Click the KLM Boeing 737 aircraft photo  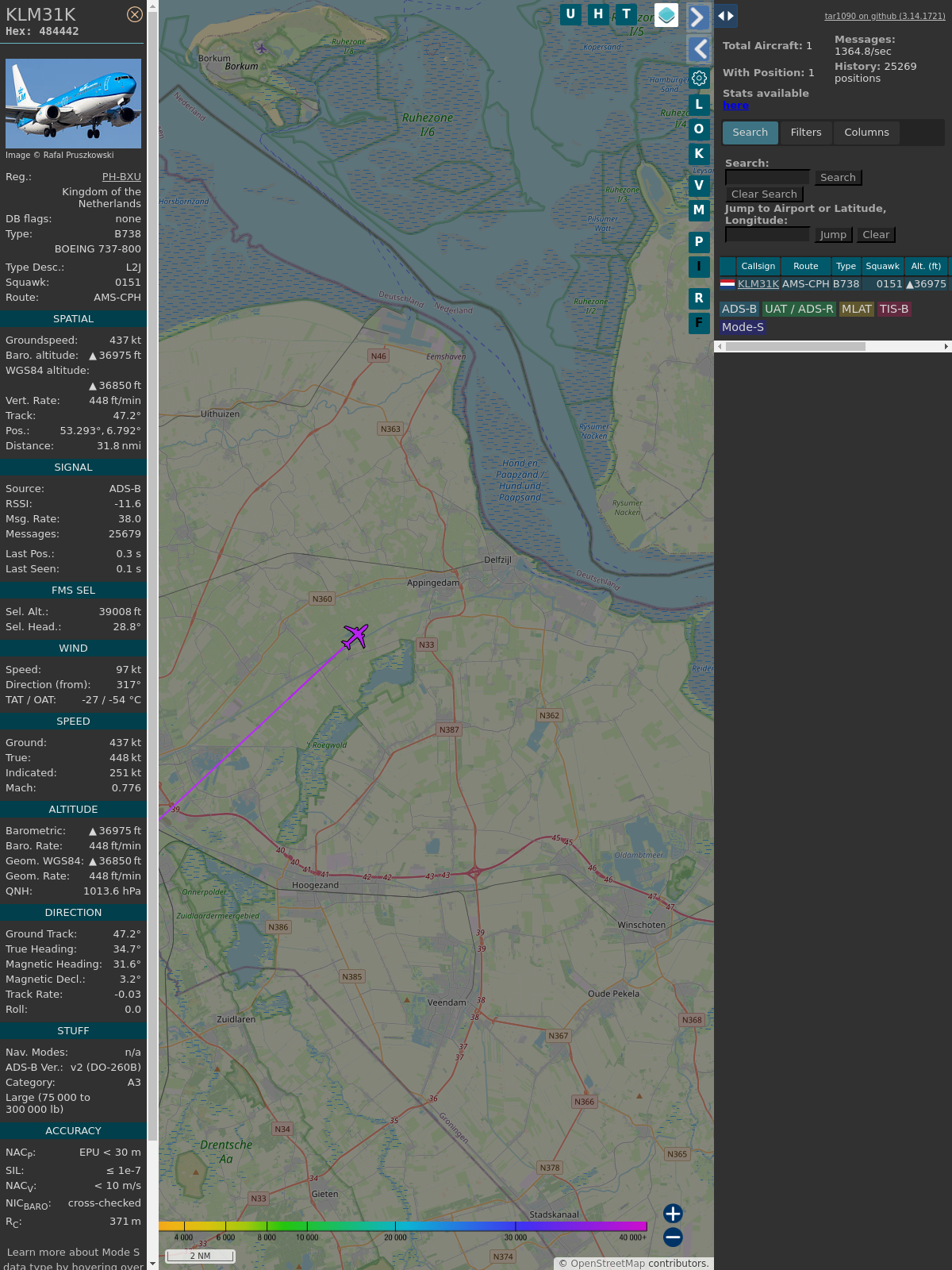pyautogui.click(x=73, y=103)
